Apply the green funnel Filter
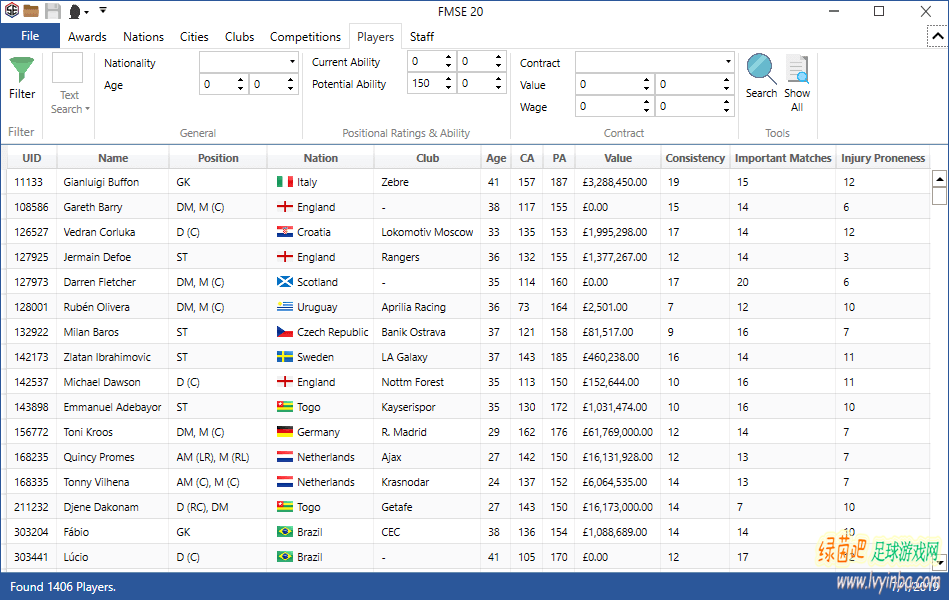The width and height of the screenshot is (949, 600). 22,78
